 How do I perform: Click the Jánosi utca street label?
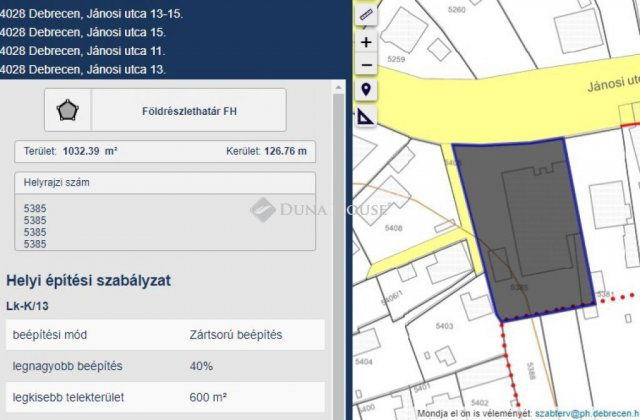[613, 83]
